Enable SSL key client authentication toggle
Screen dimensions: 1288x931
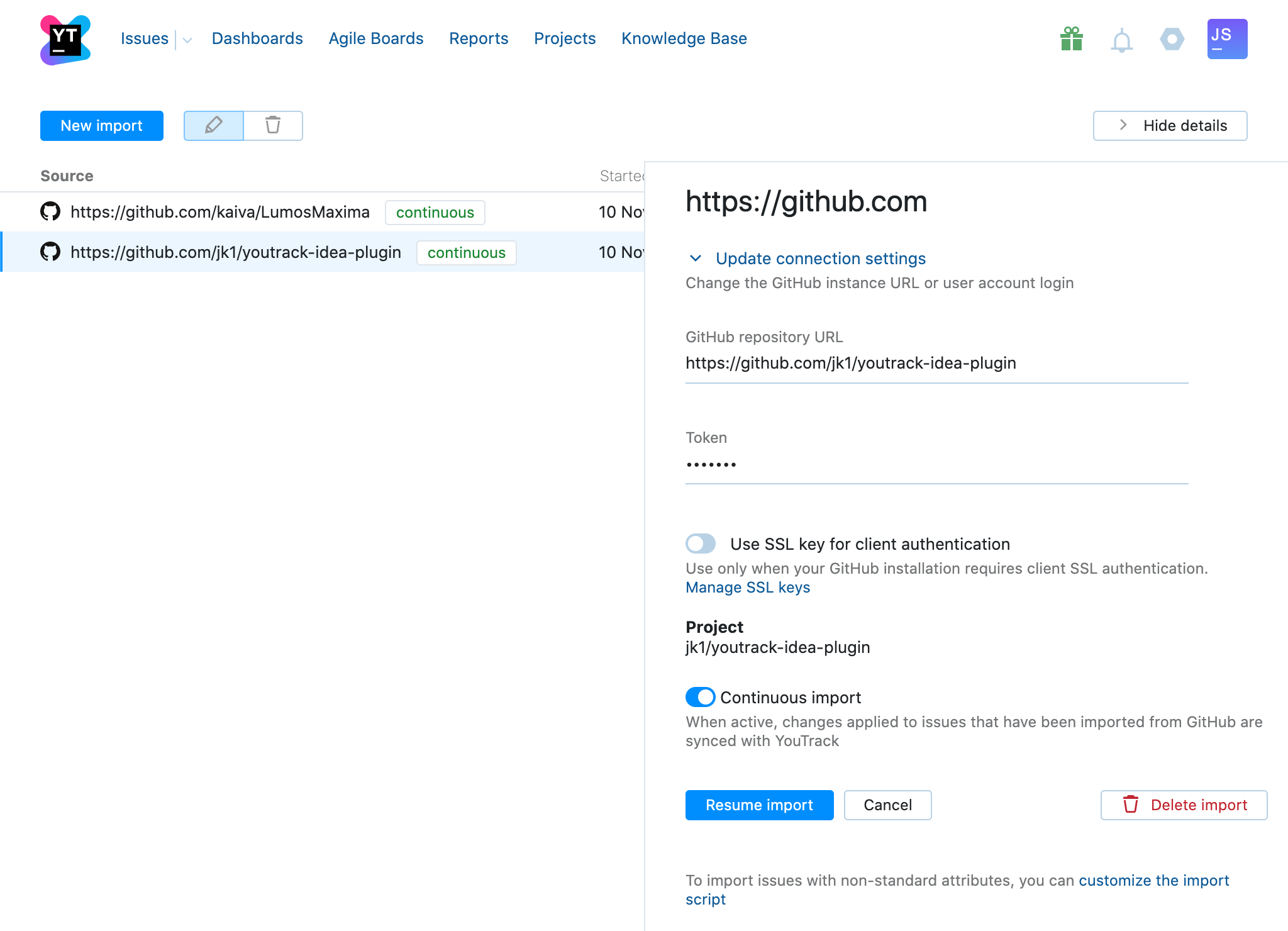(x=701, y=544)
